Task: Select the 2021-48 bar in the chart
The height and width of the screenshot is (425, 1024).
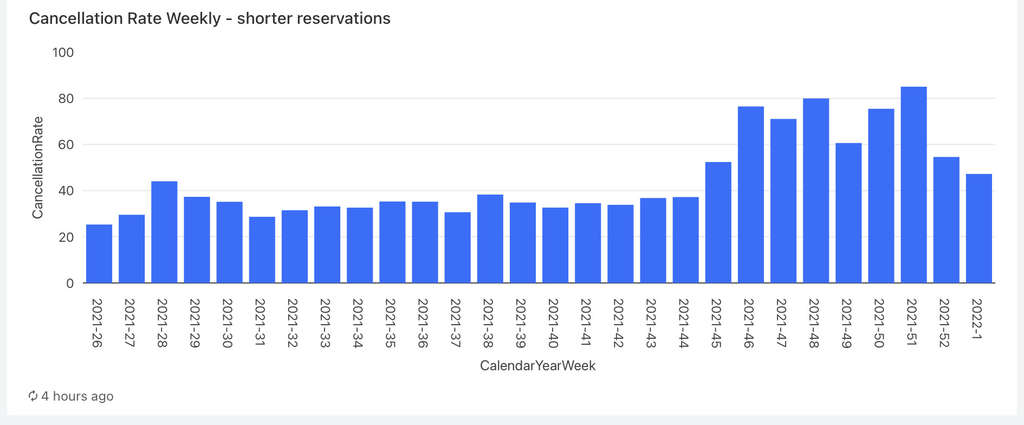Action: tap(816, 191)
